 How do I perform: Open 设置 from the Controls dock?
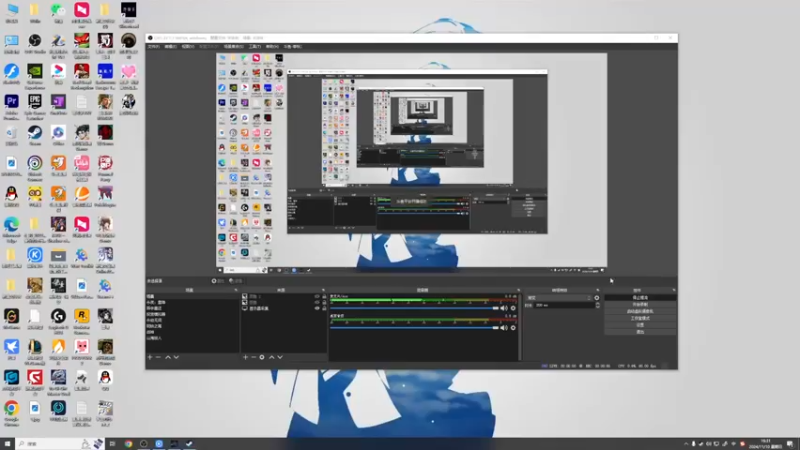pyautogui.click(x=640, y=325)
